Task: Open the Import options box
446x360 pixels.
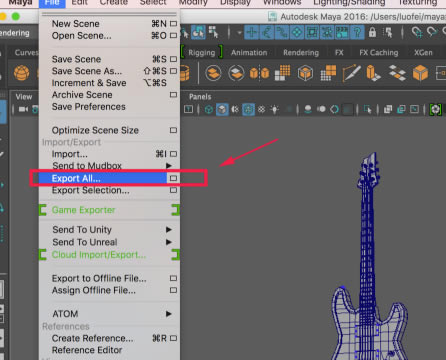Action: point(173,154)
